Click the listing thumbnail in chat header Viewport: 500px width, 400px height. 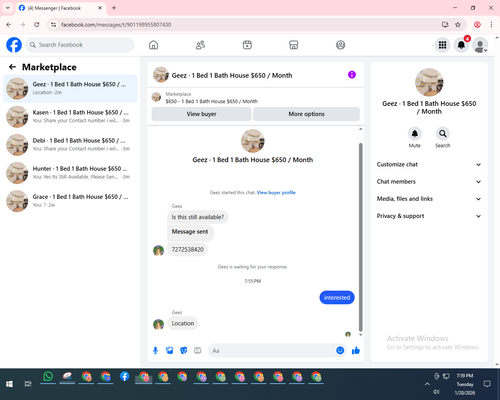coord(161,75)
